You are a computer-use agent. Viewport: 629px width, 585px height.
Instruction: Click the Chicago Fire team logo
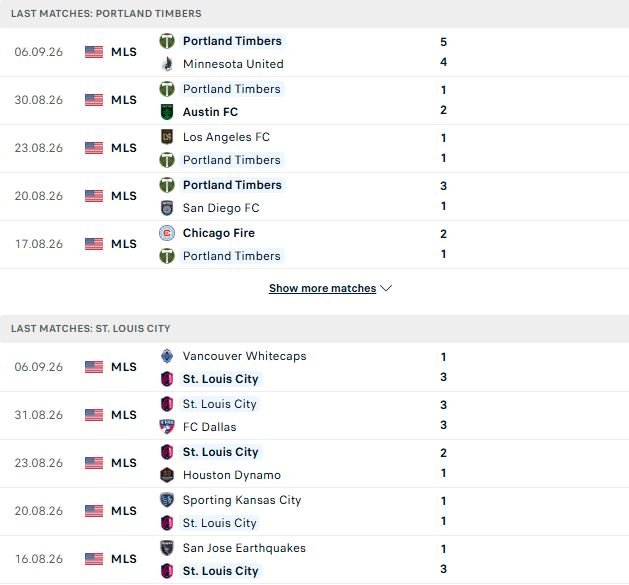pyautogui.click(x=167, y=233)
